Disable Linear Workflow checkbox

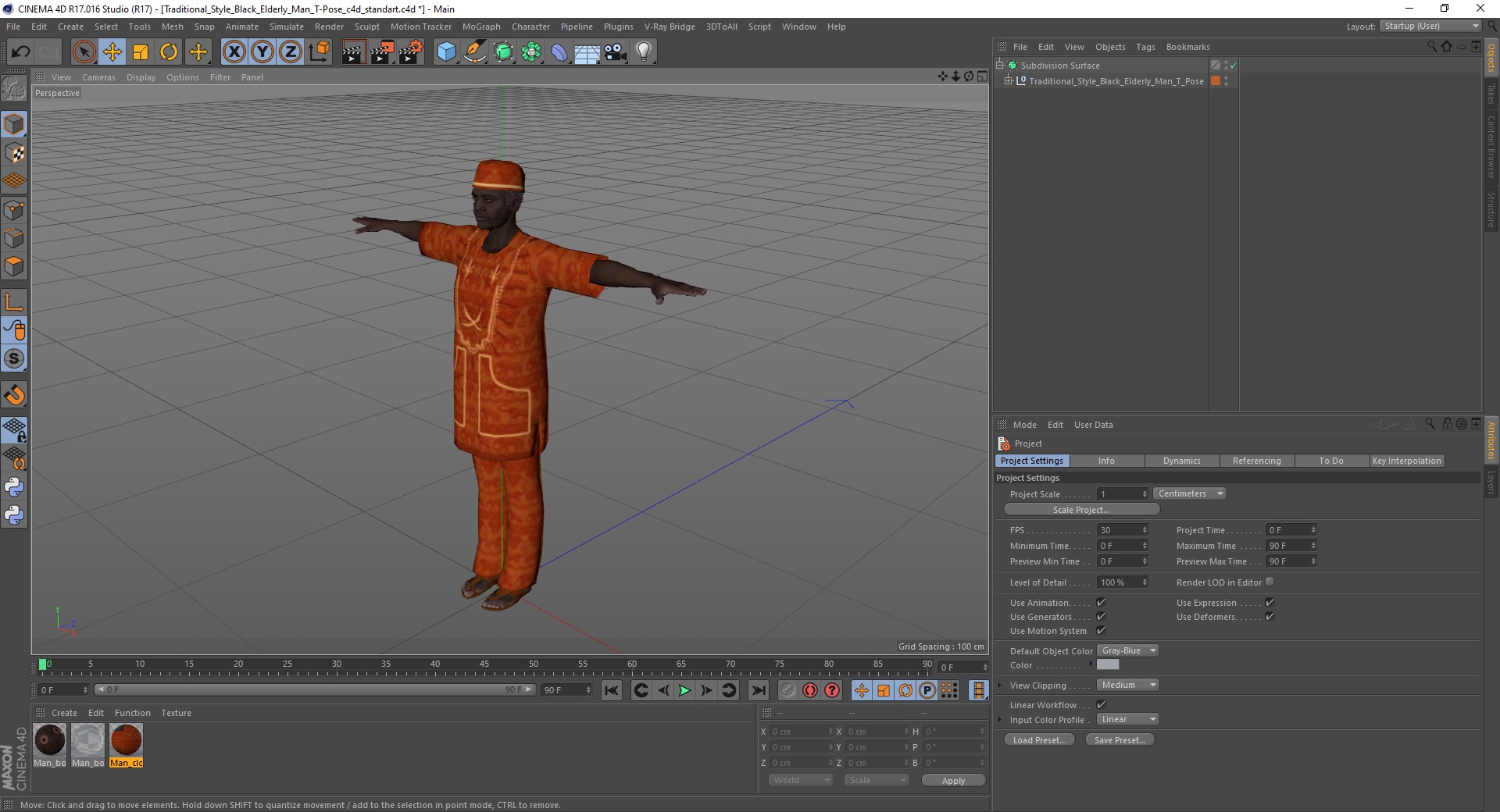point(1101,704)
